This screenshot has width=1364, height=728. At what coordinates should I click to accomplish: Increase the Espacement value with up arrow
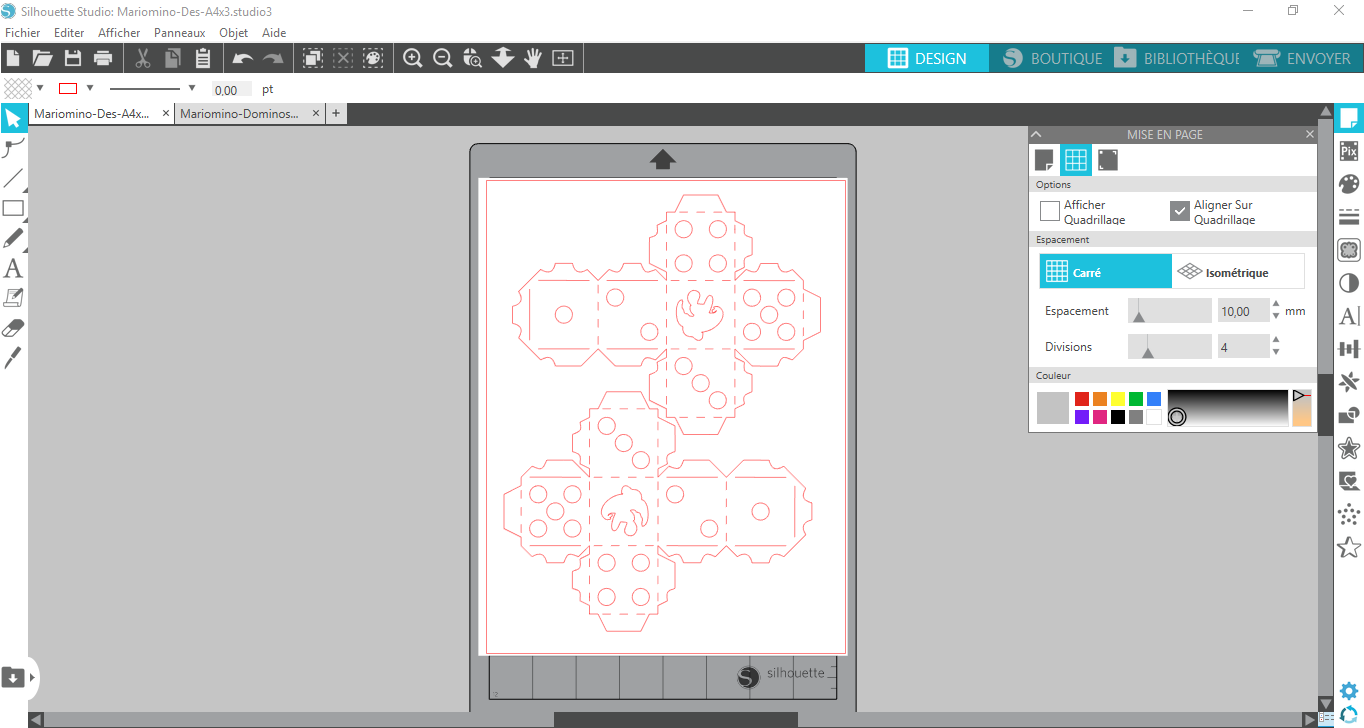1276,304
